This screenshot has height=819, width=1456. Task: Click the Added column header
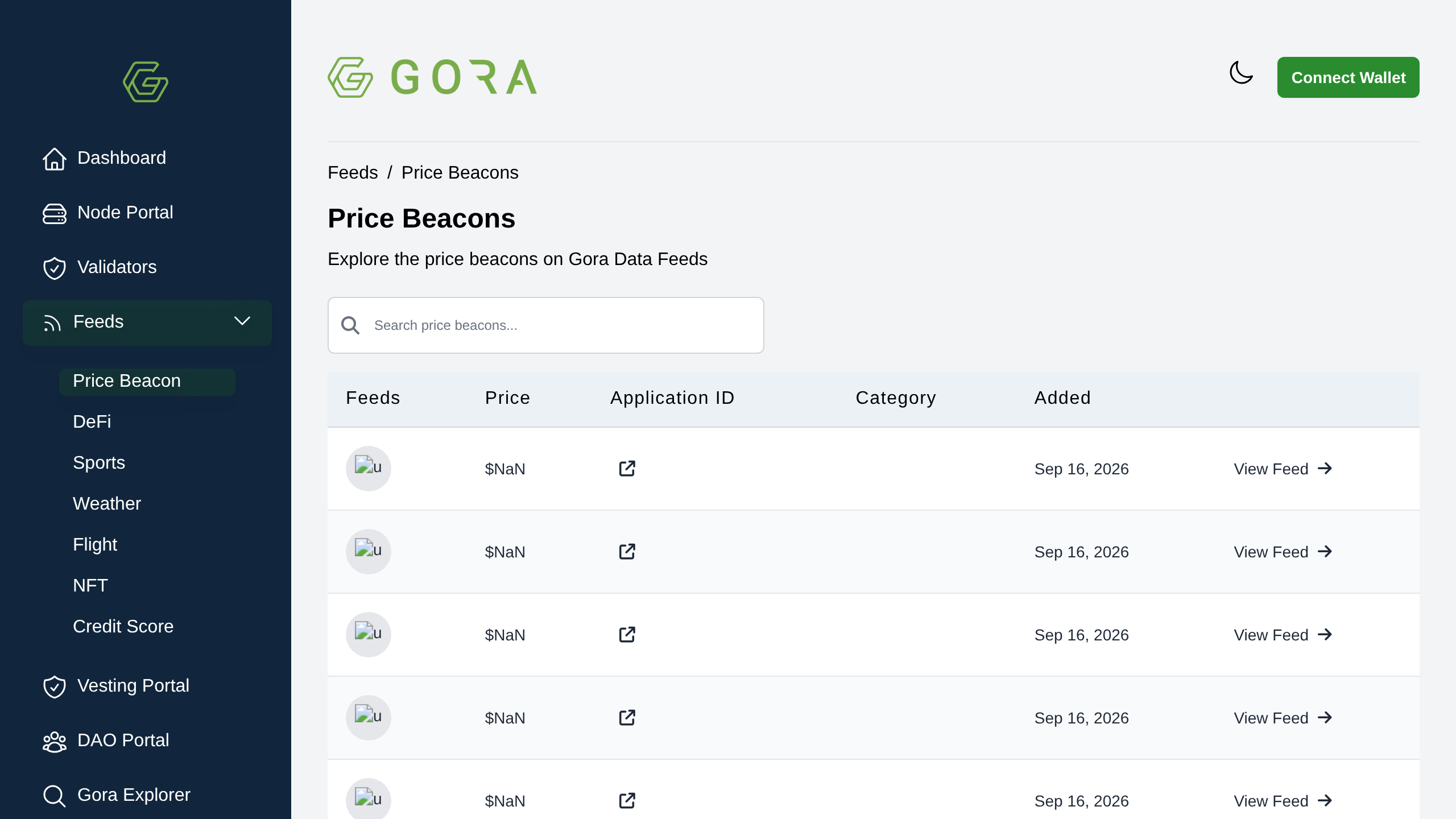(1062, 398)
